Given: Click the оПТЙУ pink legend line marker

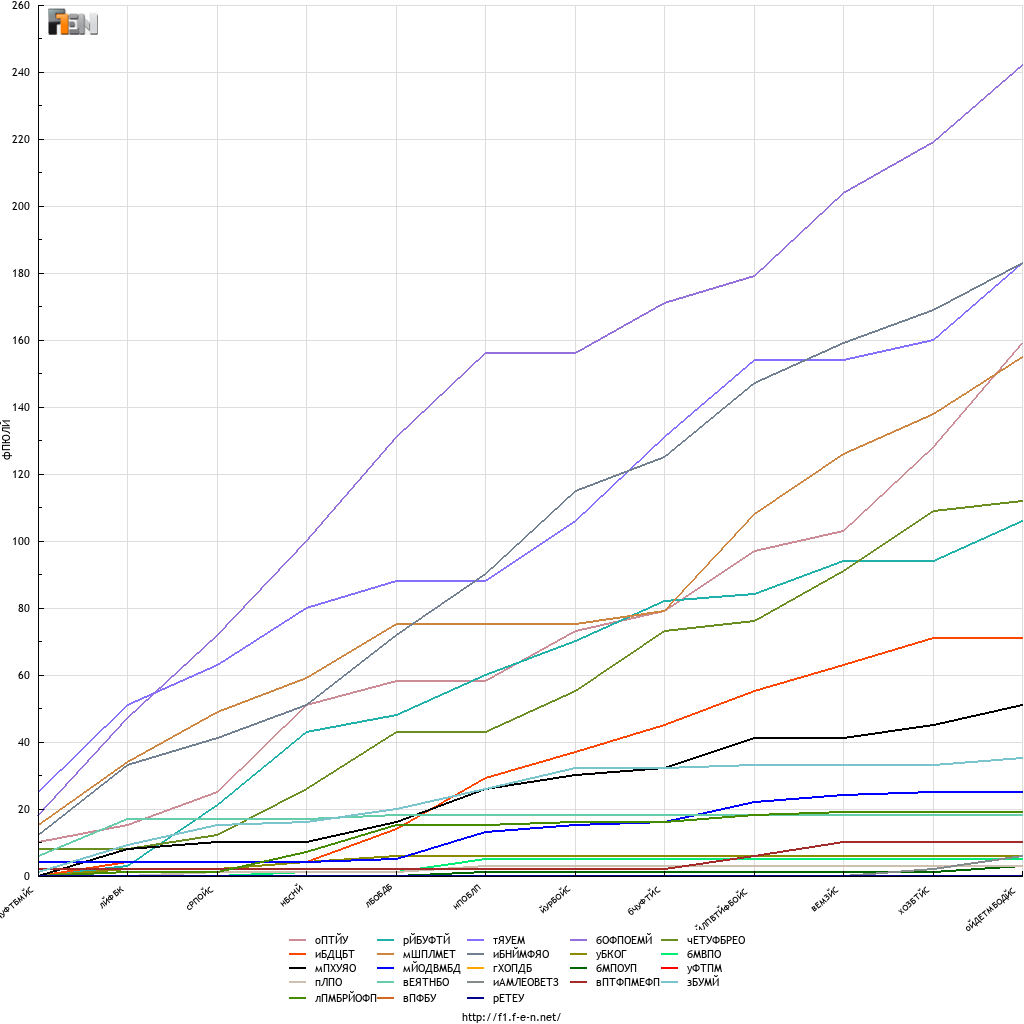Looking at the screenshot, I should tap(298, 940).
